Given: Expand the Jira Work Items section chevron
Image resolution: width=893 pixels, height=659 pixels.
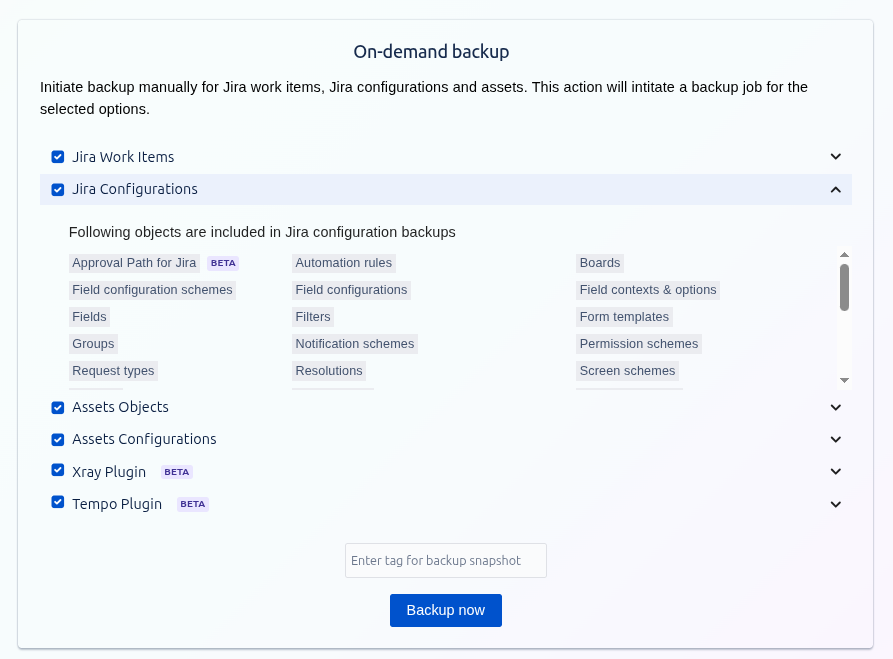Looking at the screenshot, I should point(836,157).
